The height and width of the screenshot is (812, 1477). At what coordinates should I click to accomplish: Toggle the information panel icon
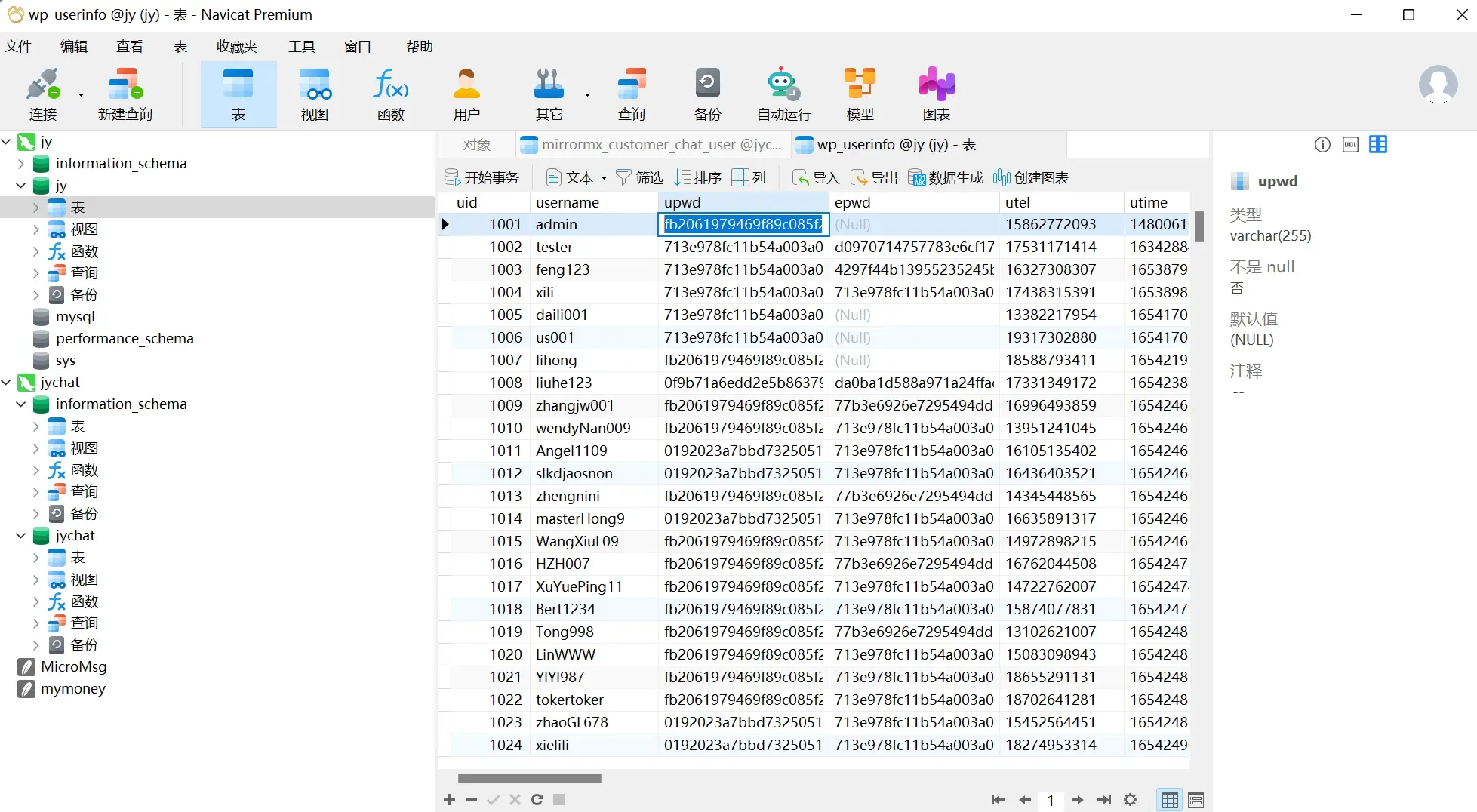point(1322,145)
